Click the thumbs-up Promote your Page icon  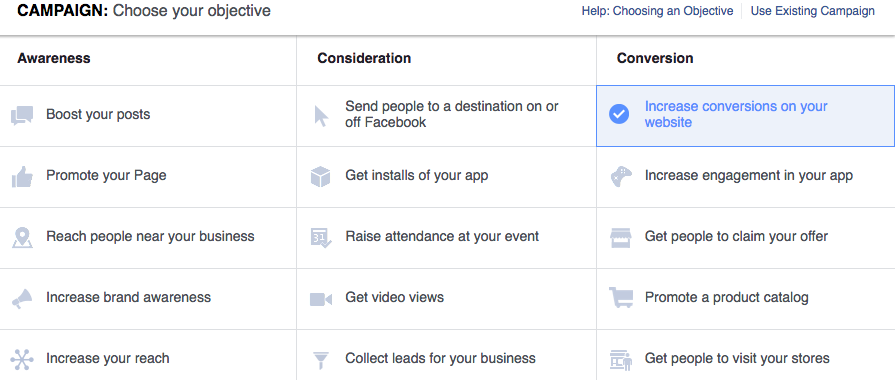coord(22,176)
